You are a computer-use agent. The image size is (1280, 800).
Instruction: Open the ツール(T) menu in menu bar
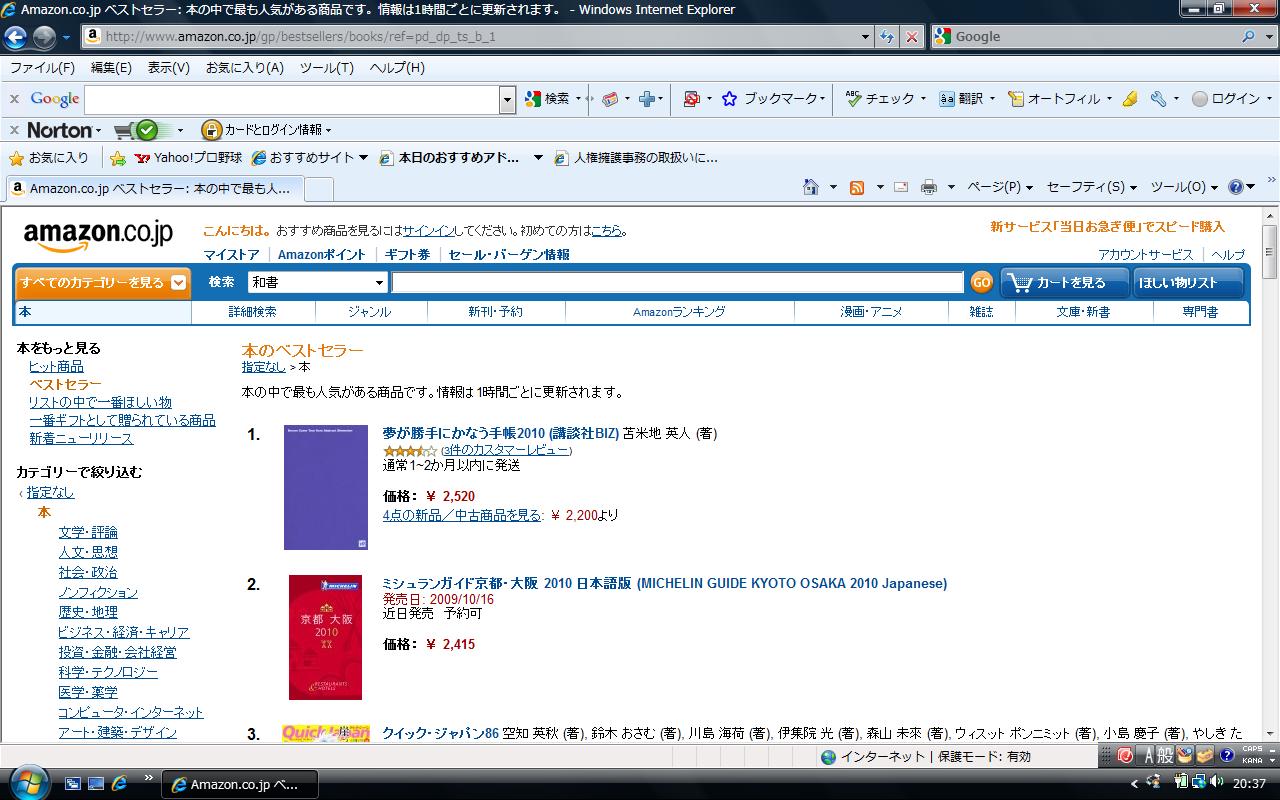pos(327,68)
